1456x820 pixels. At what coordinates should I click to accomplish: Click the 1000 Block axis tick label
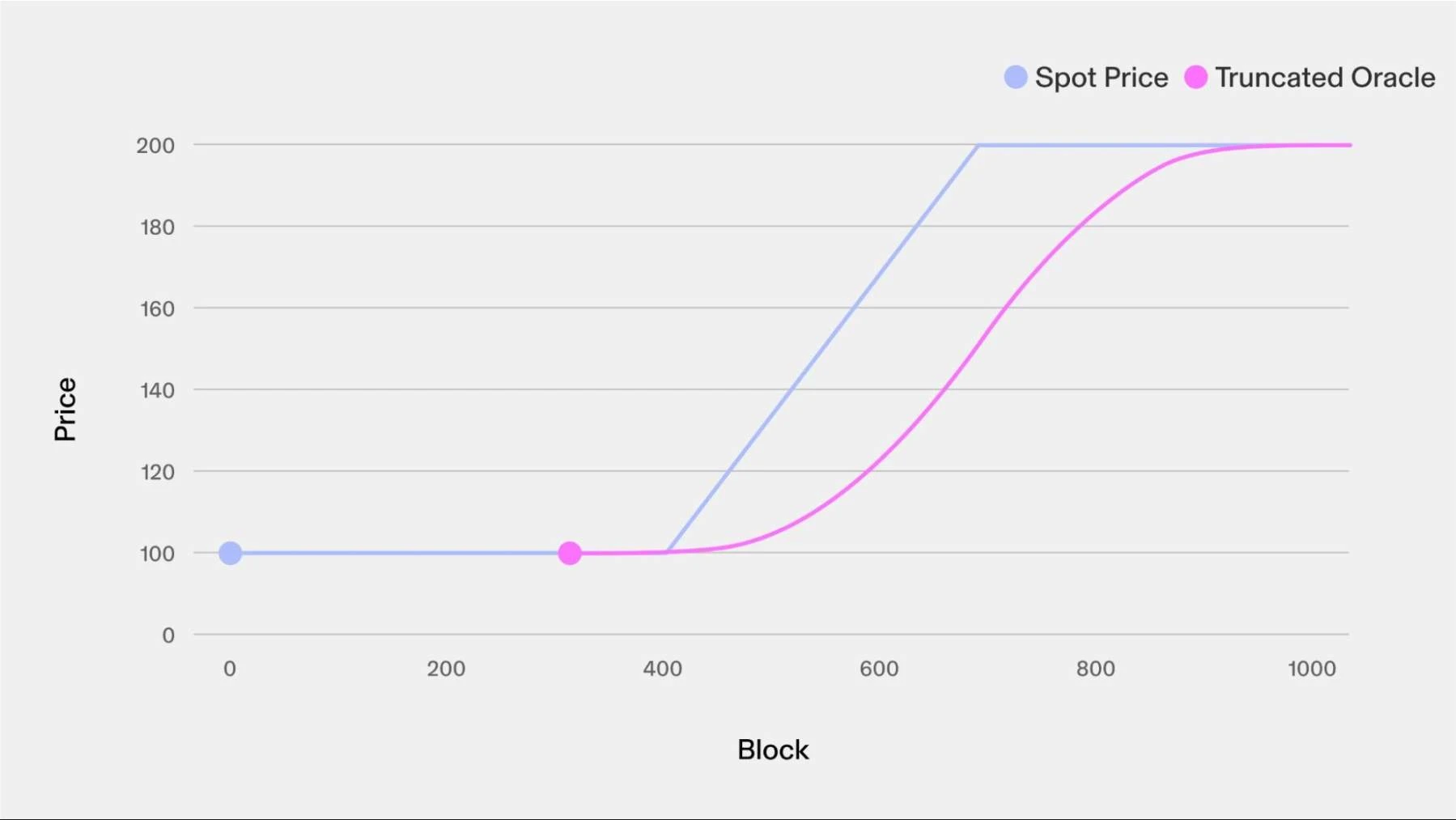pos(1312,669)
